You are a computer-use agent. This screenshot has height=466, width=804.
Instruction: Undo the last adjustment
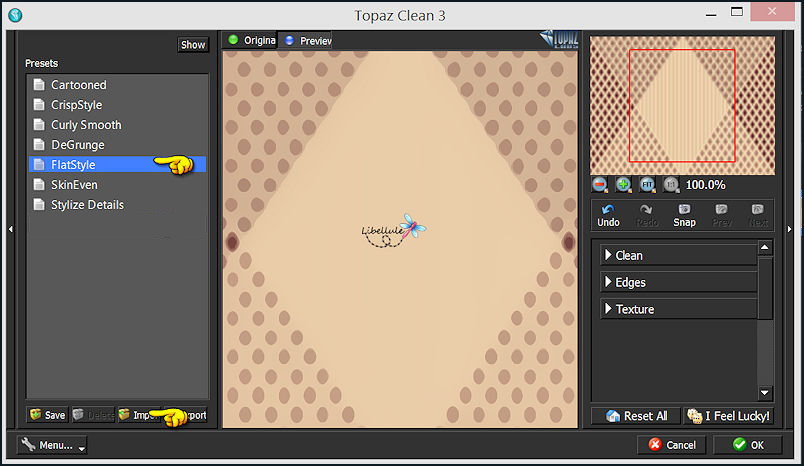[608, 216]
